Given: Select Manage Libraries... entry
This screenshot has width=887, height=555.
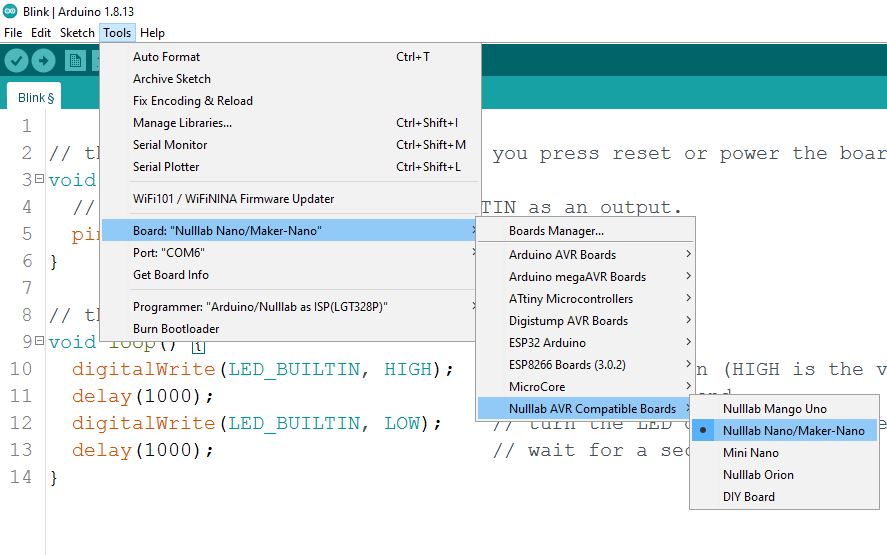Looking at the screenshot, I should pyautogui.click(x=182, y=122).
